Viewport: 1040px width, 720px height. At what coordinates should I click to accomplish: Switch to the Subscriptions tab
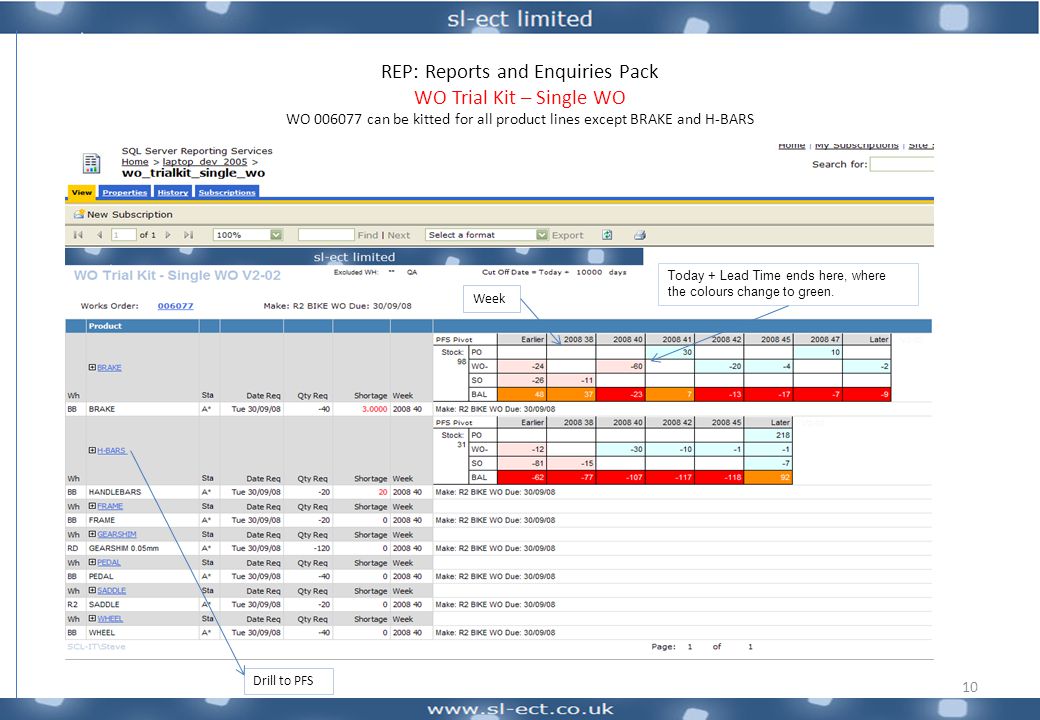click(227, 192)
